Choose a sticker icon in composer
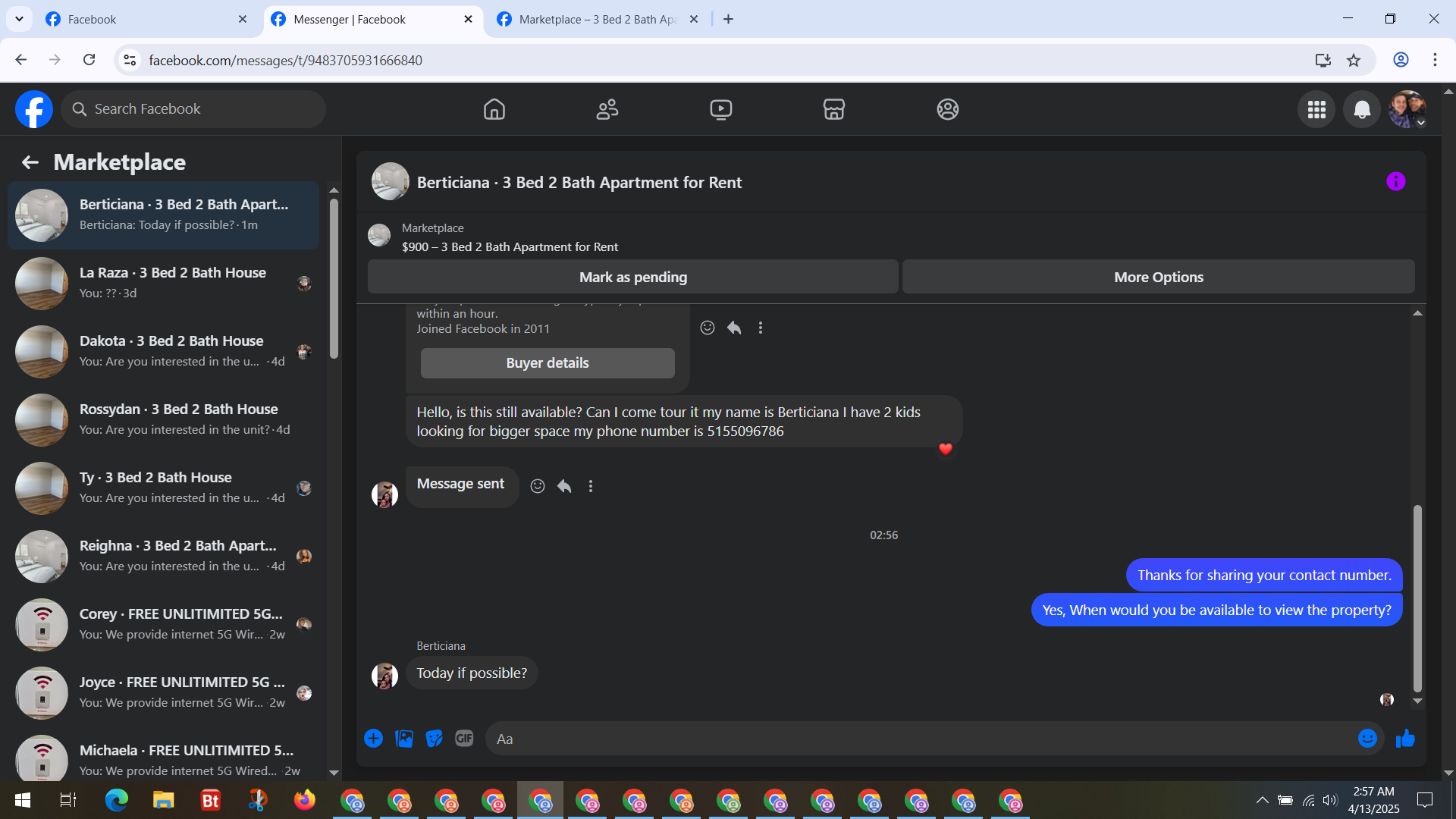The image size is (1456, 819). point(434,739)
